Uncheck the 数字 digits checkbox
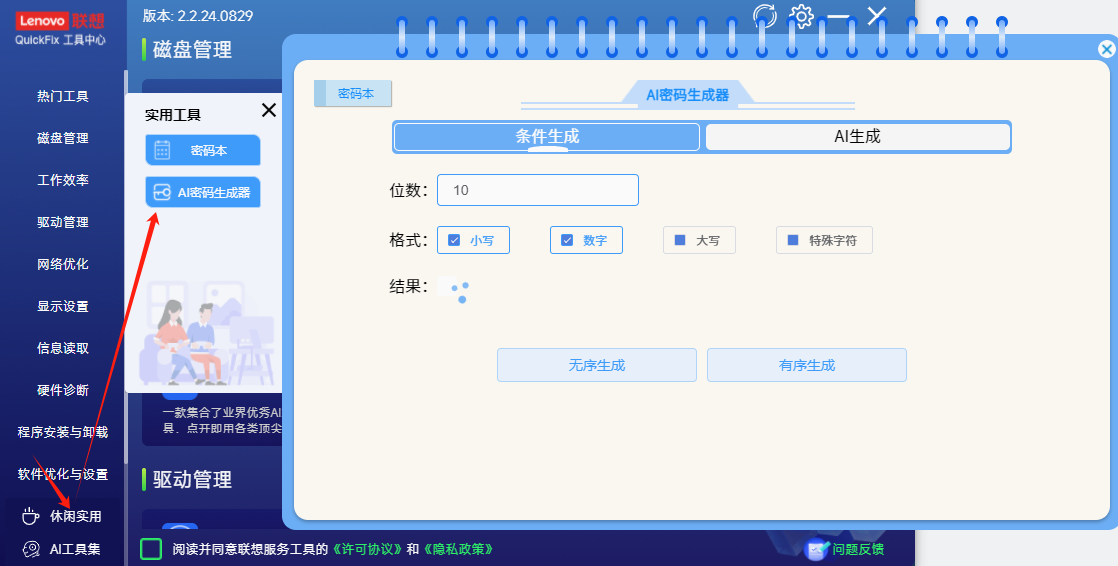The width and height of the screenshot is (1118, 566). coord(567,240)
